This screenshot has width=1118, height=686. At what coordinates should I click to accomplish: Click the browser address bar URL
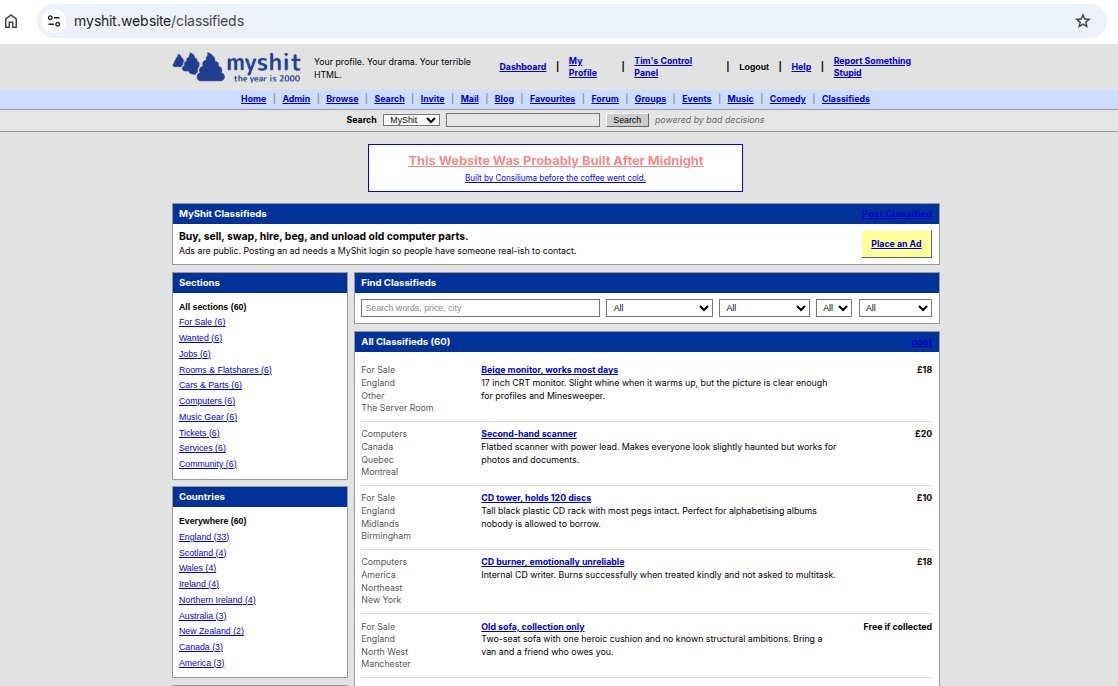159,21
